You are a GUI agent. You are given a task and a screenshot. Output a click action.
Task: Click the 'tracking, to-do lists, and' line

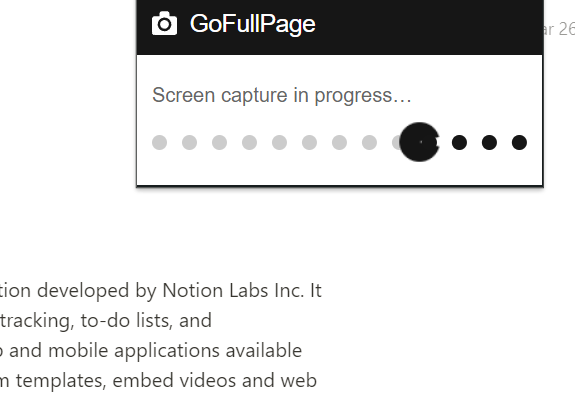coord(106,321)
